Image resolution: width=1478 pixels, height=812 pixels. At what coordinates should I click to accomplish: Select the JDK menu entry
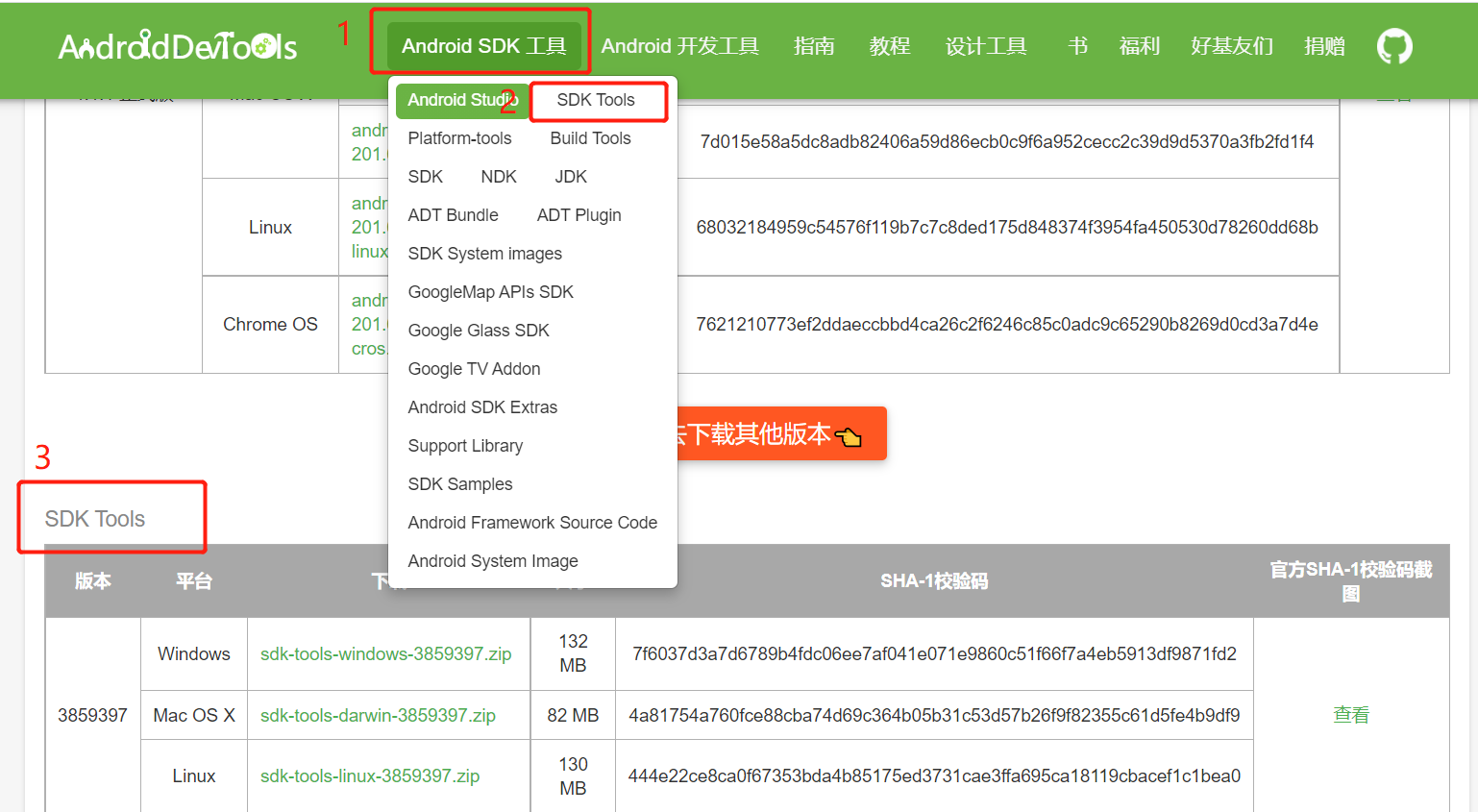571,177
